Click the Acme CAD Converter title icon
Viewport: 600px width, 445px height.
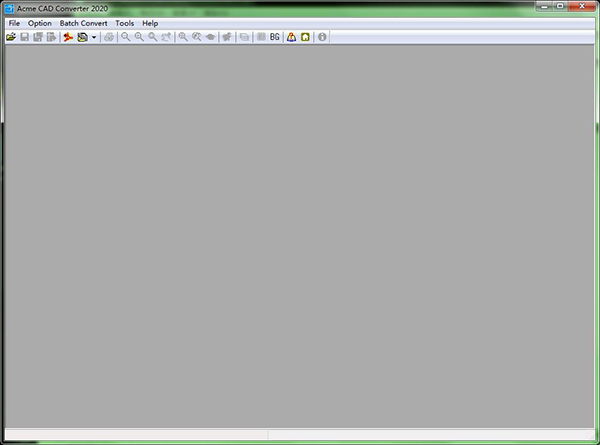coord(9,8)
